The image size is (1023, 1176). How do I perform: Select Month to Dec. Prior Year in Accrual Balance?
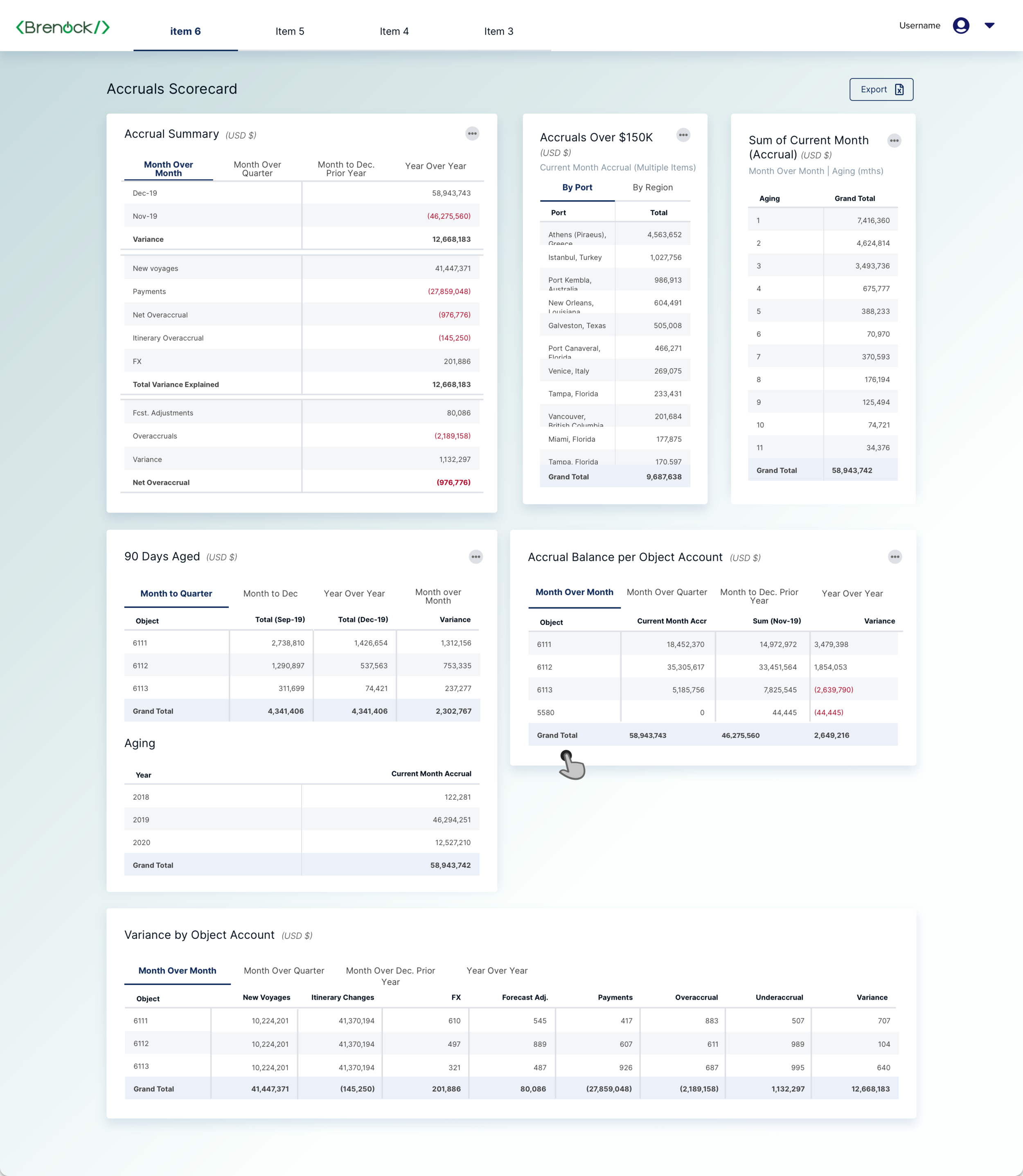click(x=759, y=597)
